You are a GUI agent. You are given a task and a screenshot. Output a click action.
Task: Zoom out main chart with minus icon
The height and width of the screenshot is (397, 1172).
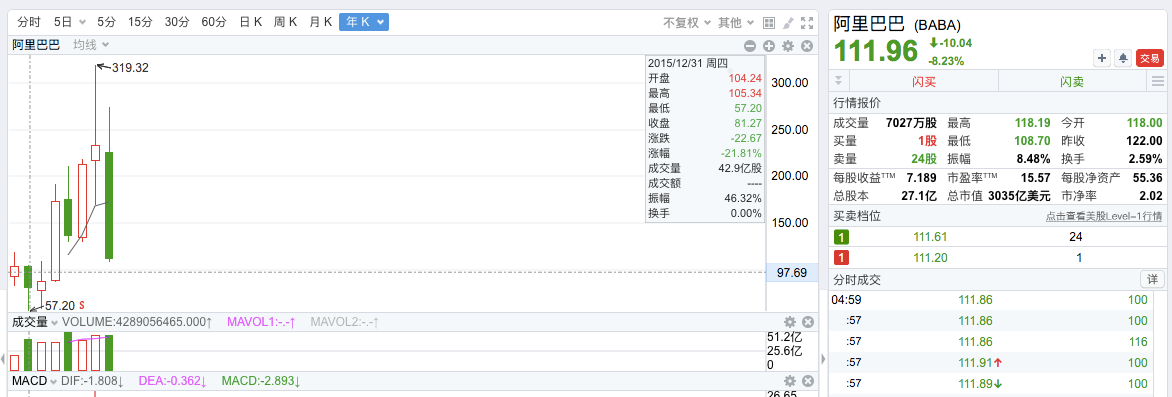(x=750, y=46)
